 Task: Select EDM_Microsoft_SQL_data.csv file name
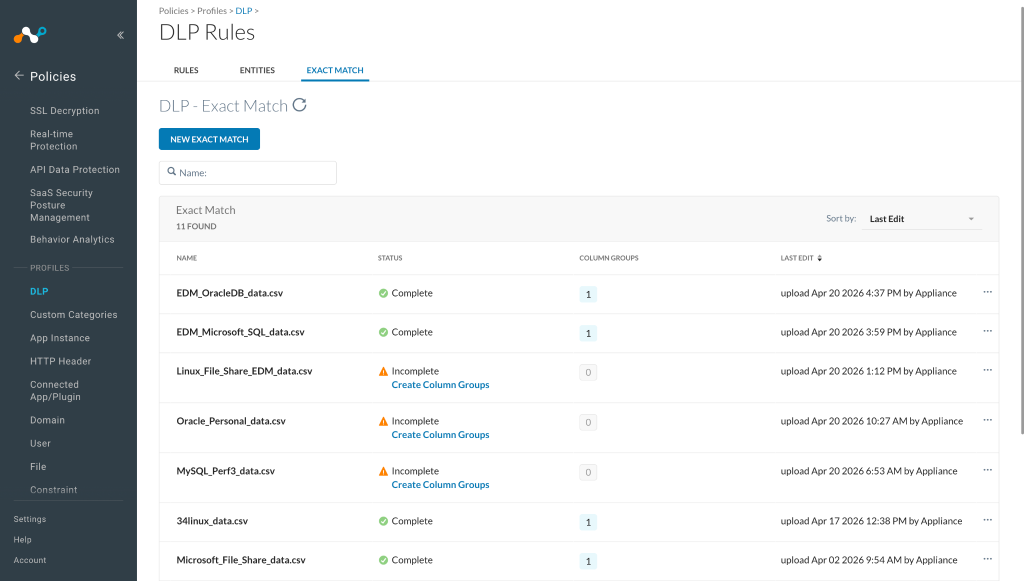pyautogui.click(x=240, y=332)
